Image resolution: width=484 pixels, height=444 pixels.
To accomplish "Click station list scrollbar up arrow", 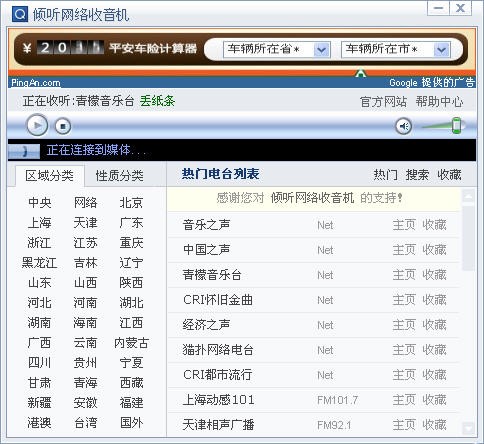I will coord(468,196).
